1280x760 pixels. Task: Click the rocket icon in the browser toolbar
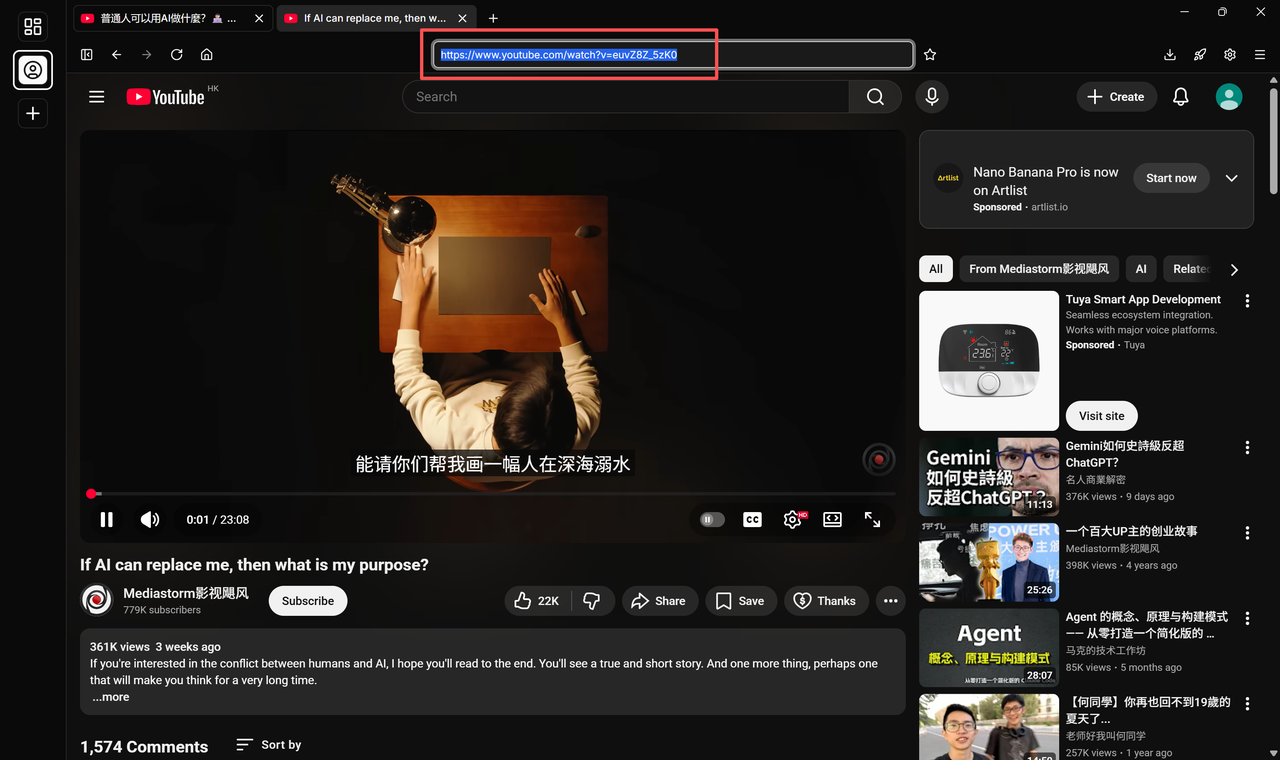1200,55
